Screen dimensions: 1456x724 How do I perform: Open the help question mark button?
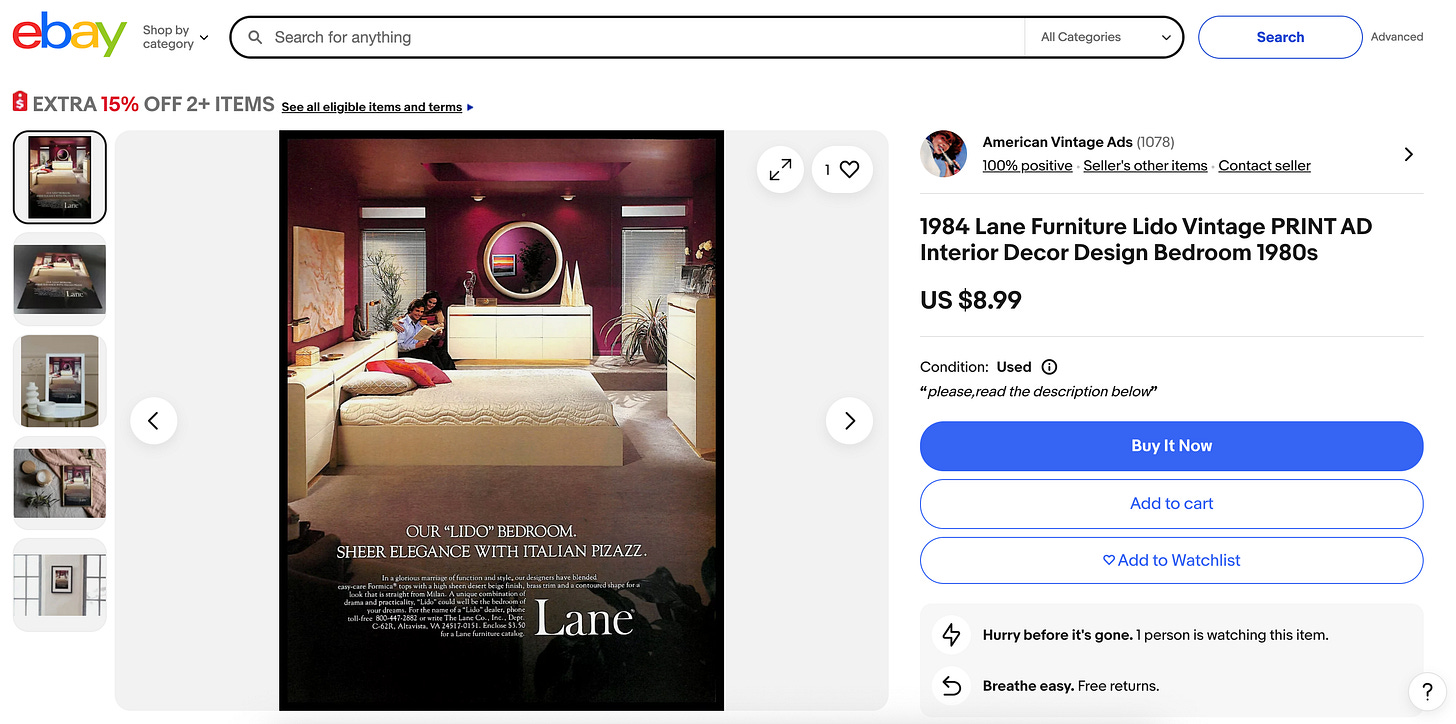(x=1426, y=691)
